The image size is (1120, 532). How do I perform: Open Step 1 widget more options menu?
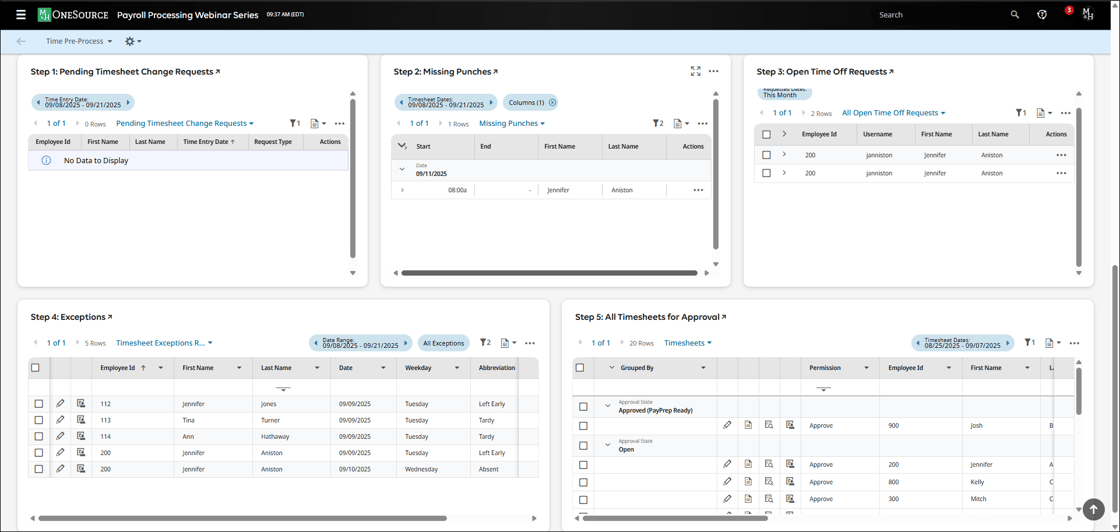(x=340, y=124)
